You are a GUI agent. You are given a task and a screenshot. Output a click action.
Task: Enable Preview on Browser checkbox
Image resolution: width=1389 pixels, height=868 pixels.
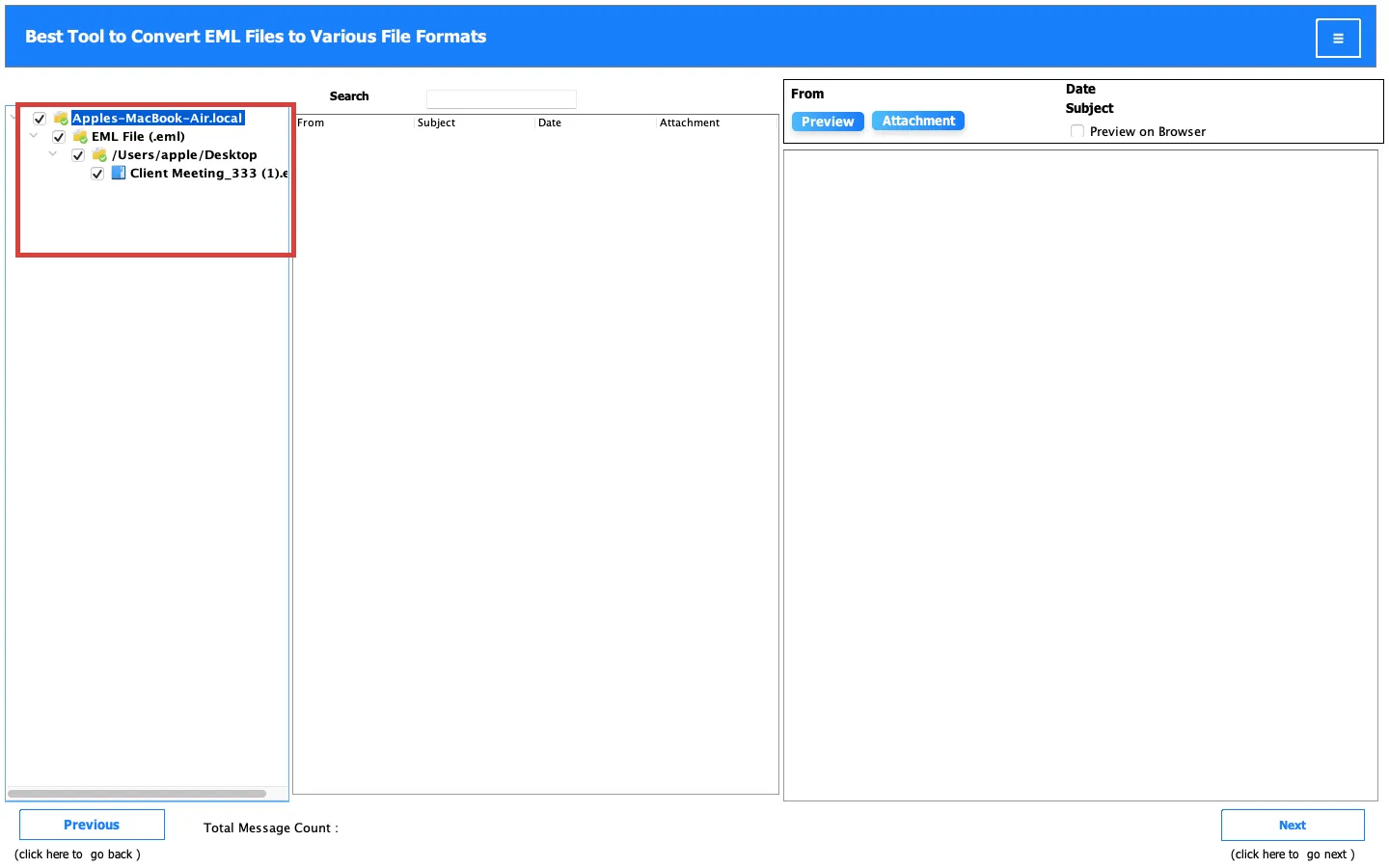point(1077,132)
